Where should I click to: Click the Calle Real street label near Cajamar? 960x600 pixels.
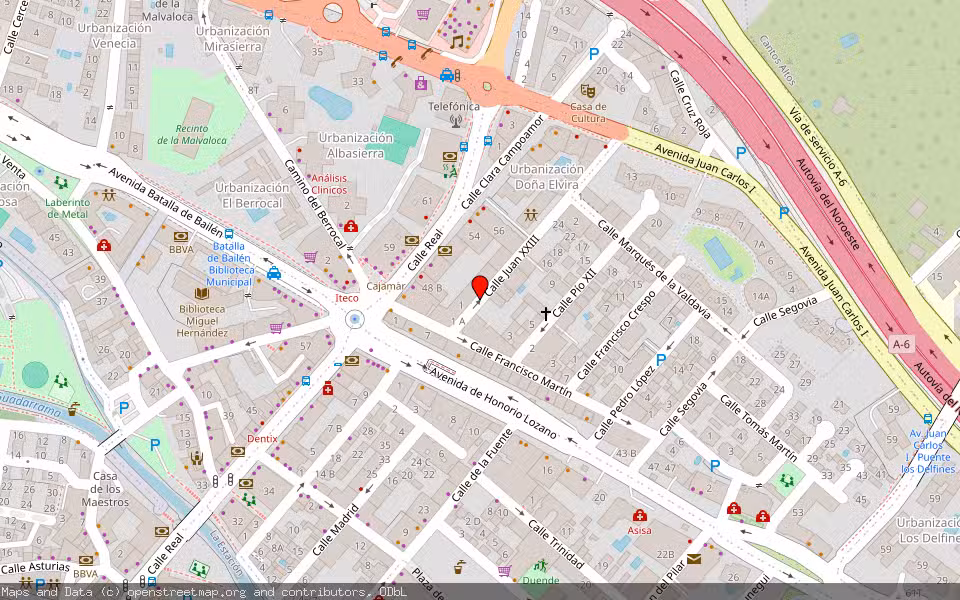[x=424, y=250]
